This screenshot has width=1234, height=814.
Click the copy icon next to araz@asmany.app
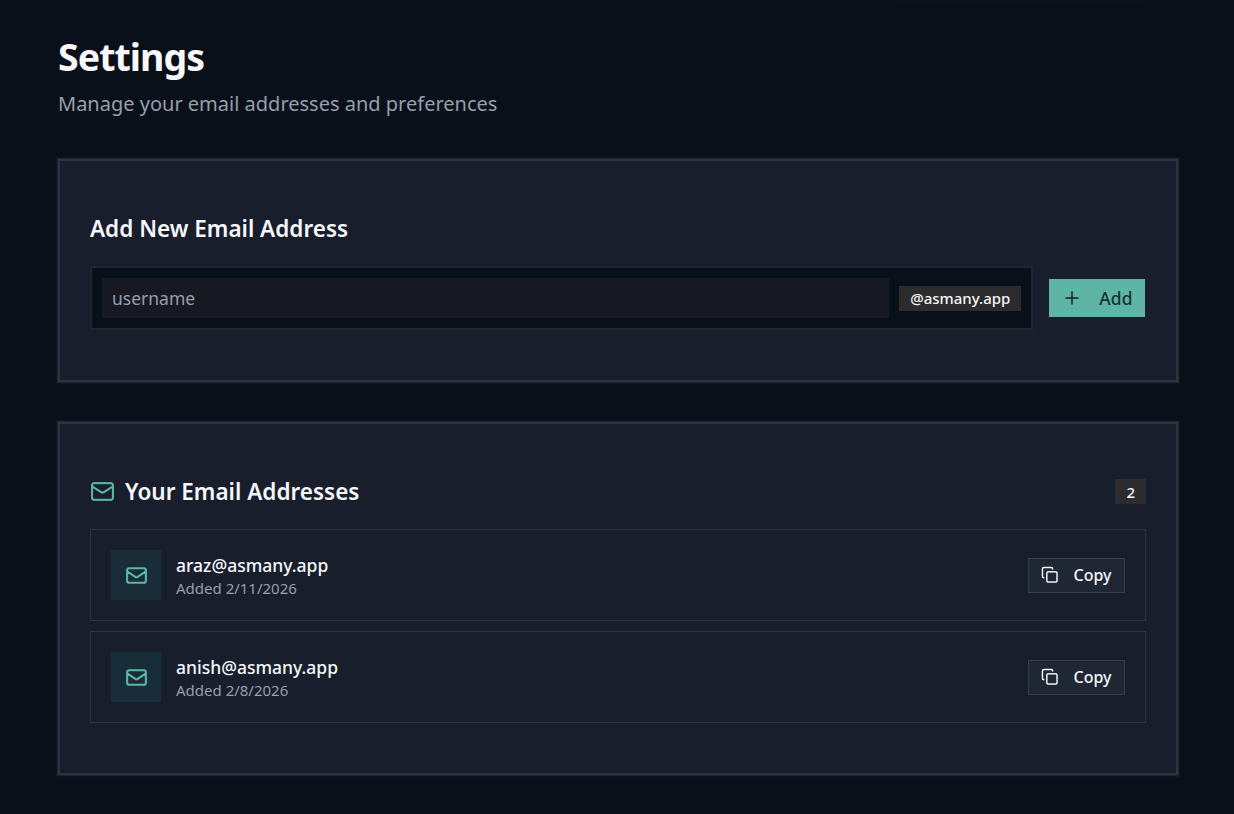(x=1050, y=575)
